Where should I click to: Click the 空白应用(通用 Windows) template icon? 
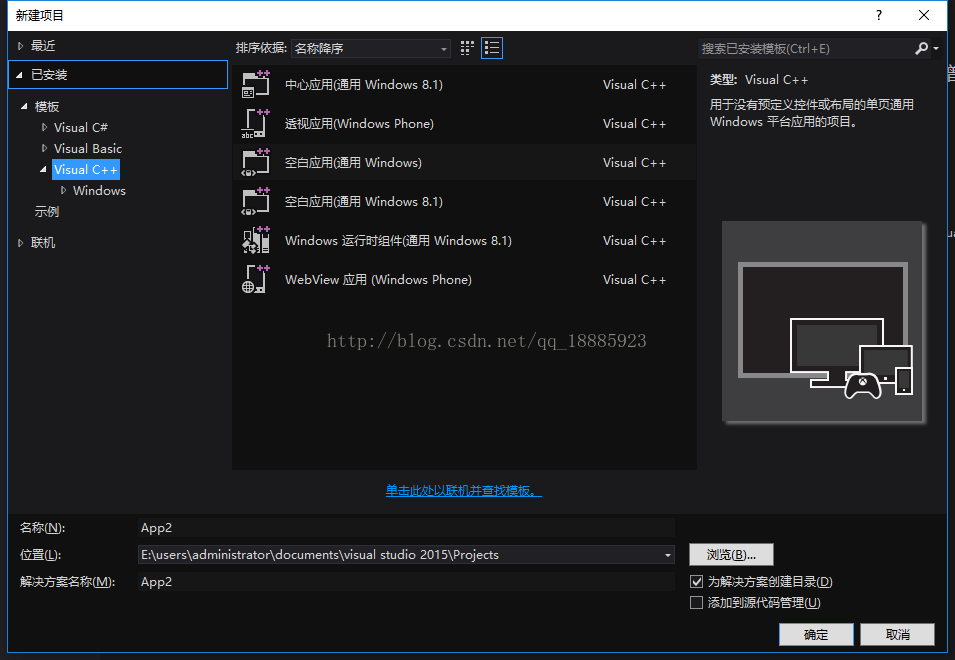[256, 163]
